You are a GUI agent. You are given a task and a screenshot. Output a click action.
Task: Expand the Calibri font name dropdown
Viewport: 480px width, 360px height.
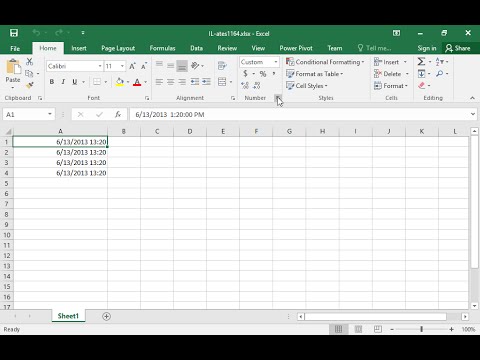coord(100,66)
